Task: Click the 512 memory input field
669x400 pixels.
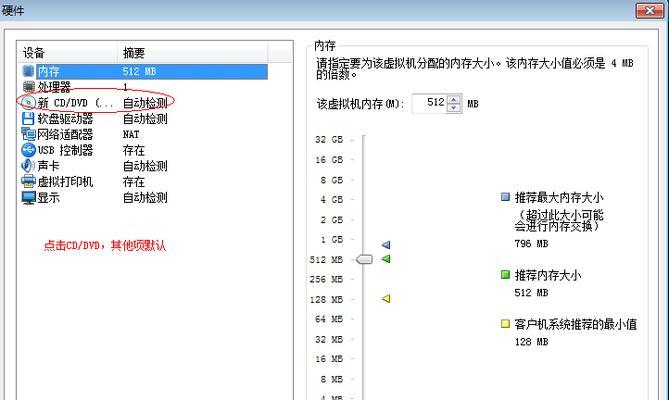Action: (429, 103)
